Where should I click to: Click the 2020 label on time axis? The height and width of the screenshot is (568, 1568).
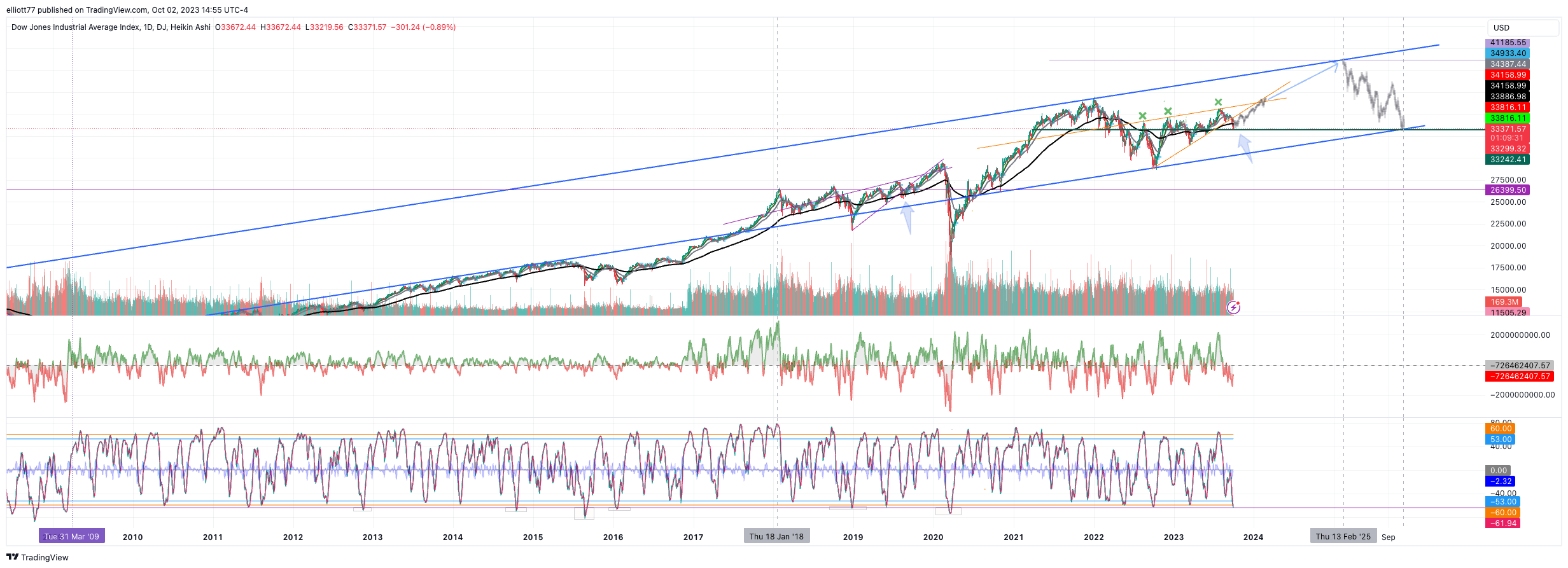(x=934, y=537)
